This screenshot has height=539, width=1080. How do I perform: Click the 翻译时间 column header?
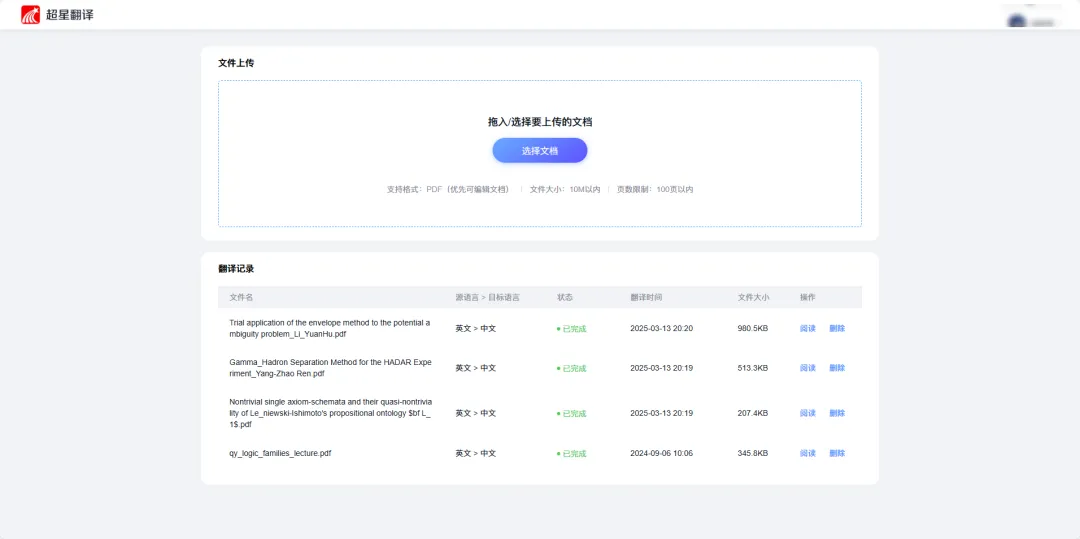tap(646, 297)
